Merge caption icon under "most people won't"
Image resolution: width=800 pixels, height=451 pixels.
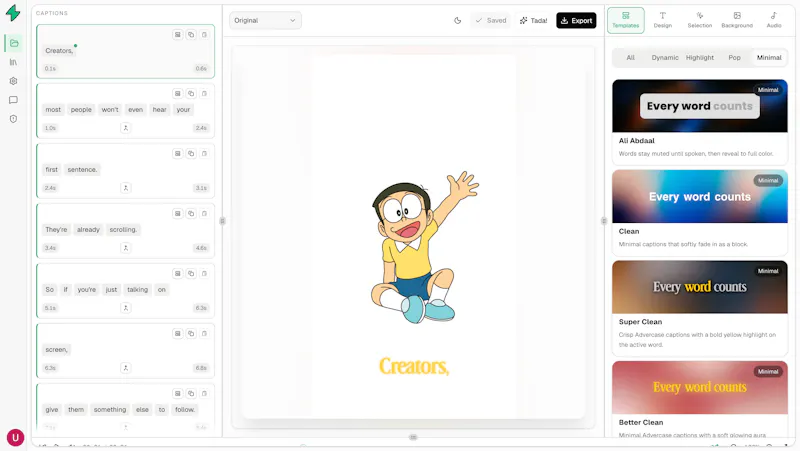pos(126,128)
